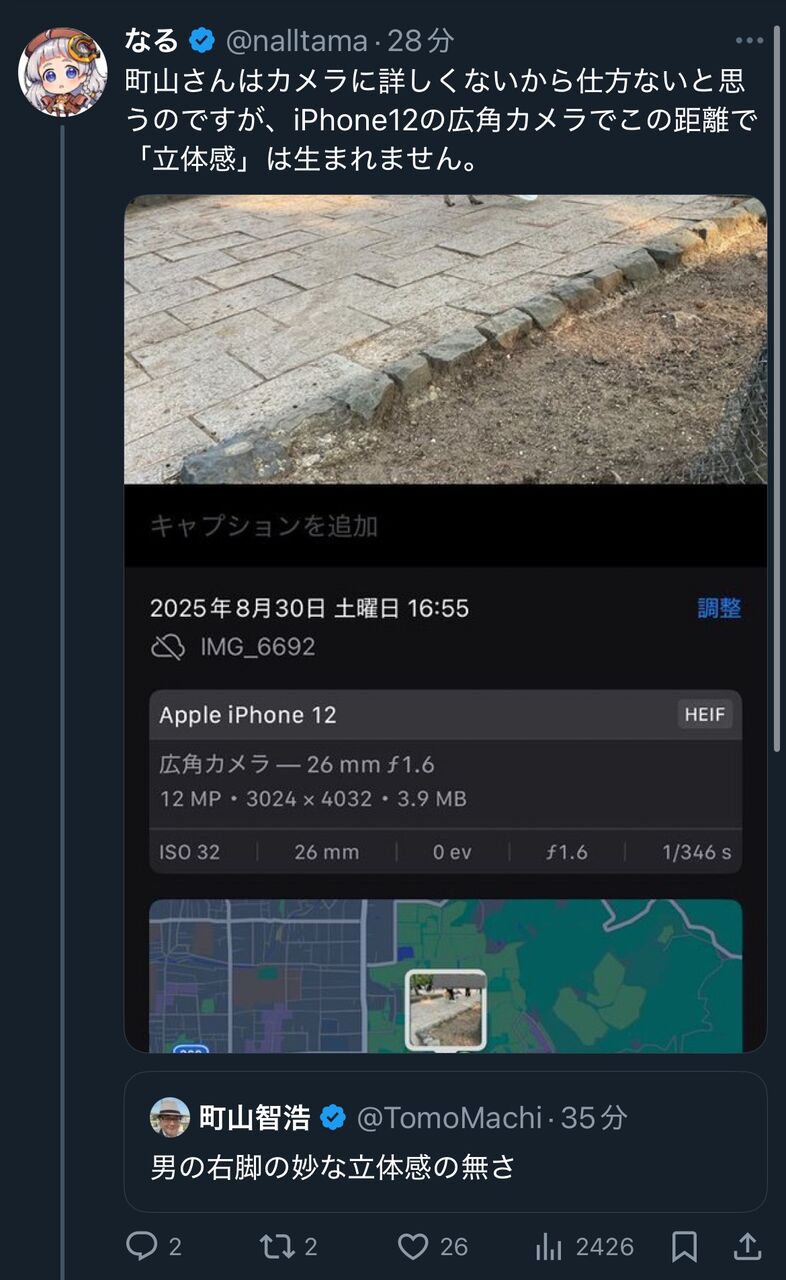View analytics icon showing 2426 views

[x=548, y=1246]
